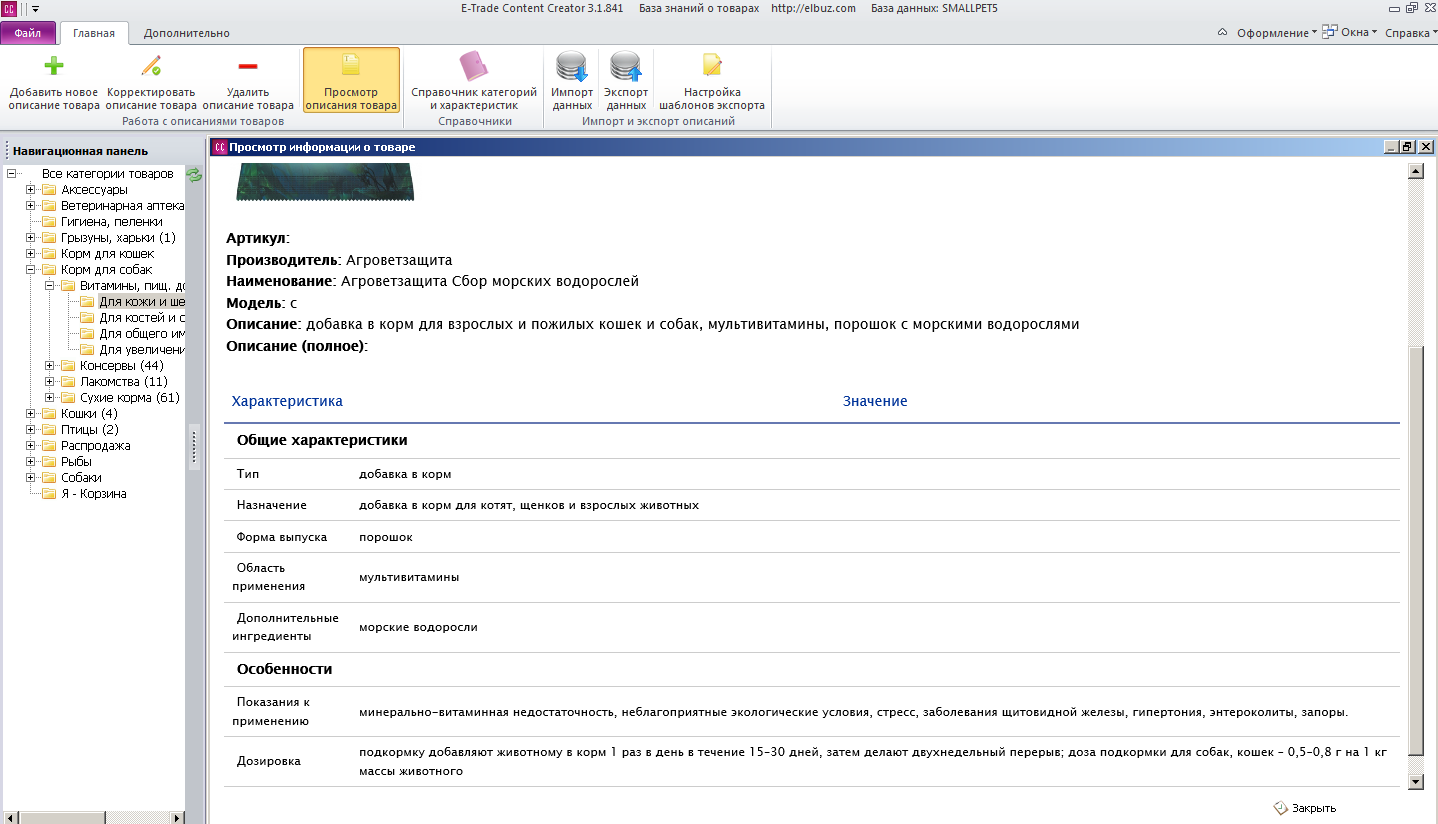Click the Импорт данных database icon
This screenshot has width=1438, height=824.
(x=572, y=67)
